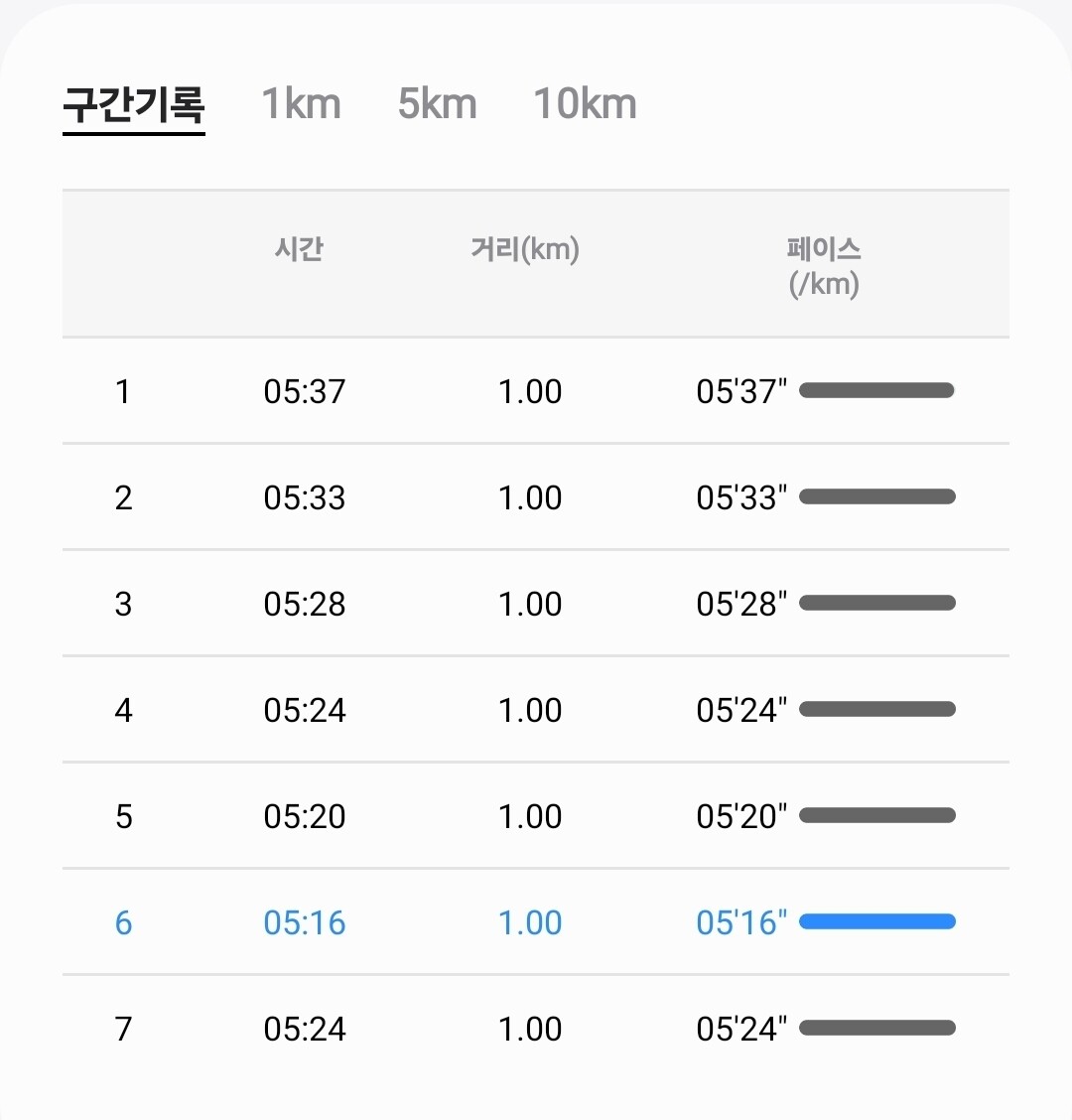This screenshot has width=1072, height=1120.
Task: Switch to the 5km tab
Action: coord(437,104)
